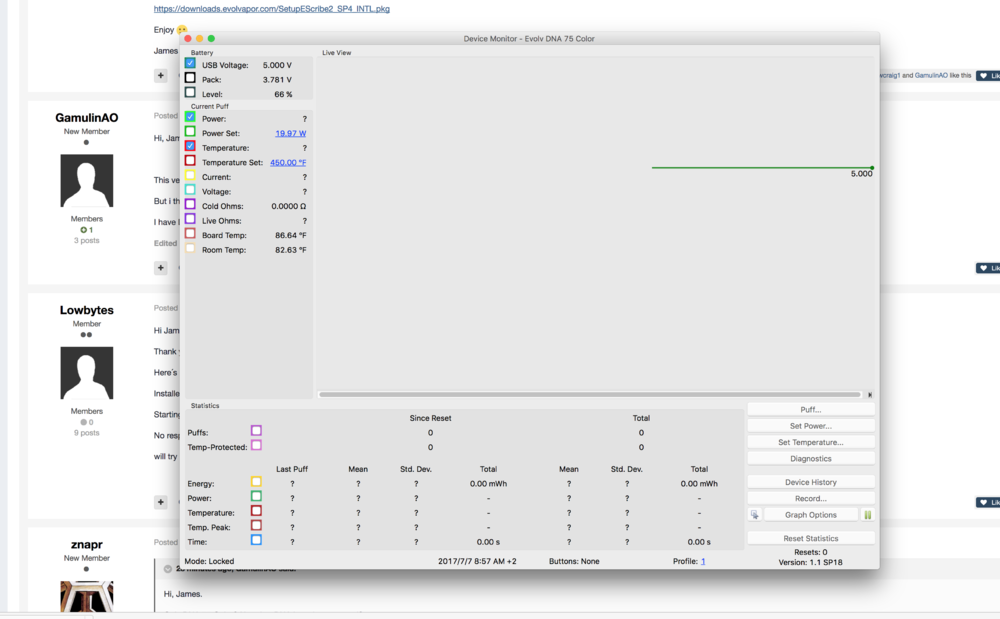Toggle the Board Temp checkbox
1000x619 pixels.
point(190,234)
